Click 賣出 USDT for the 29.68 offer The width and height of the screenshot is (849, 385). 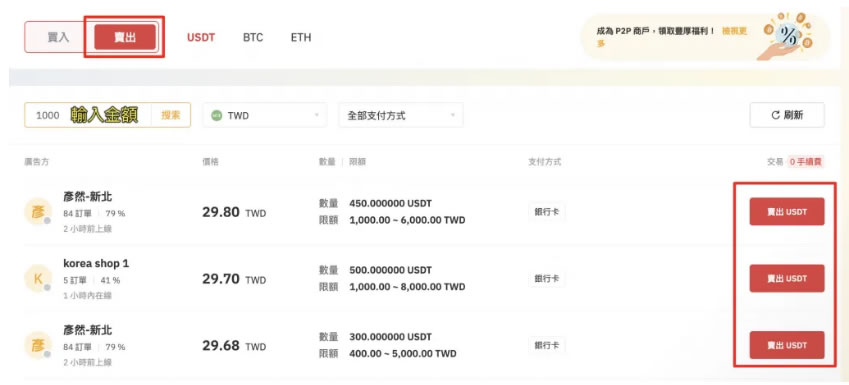(x=787, y=345)
